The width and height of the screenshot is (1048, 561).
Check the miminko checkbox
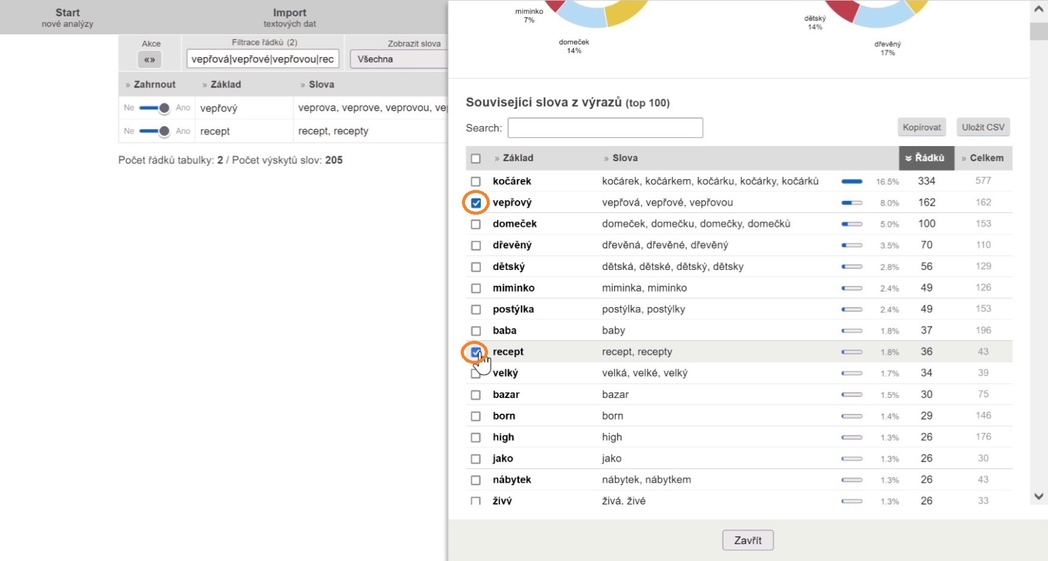click(476, 288)
